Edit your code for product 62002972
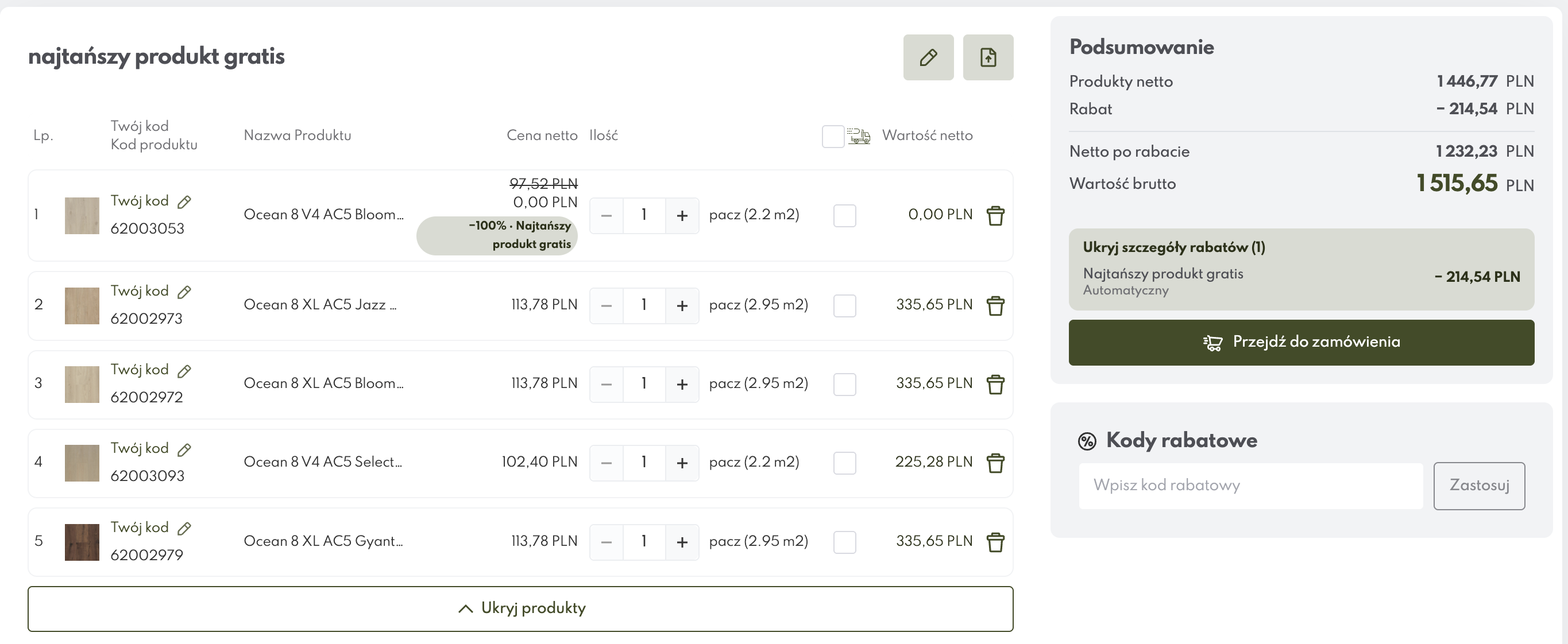 tap(184, 370)
